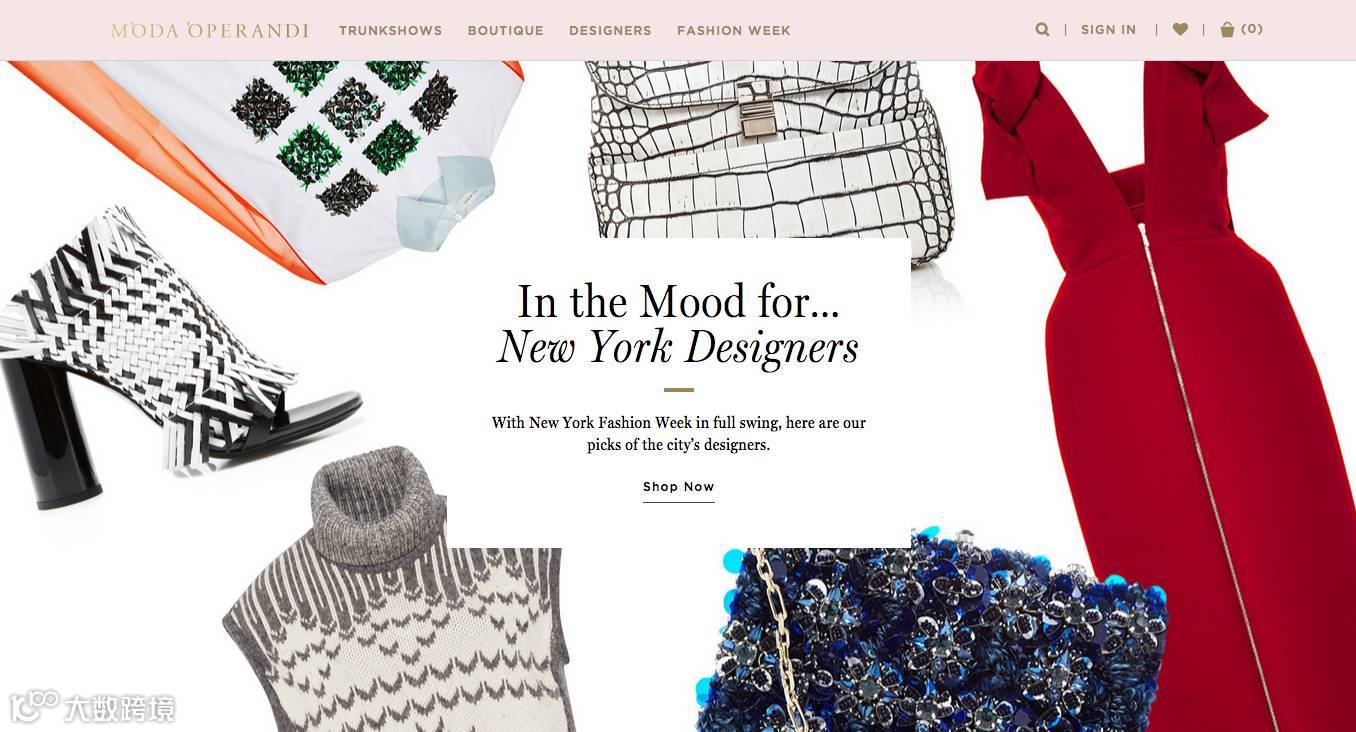Select the white crocodile handbag image
This screenshot has height=732, width=1356.
pos(770,148)
